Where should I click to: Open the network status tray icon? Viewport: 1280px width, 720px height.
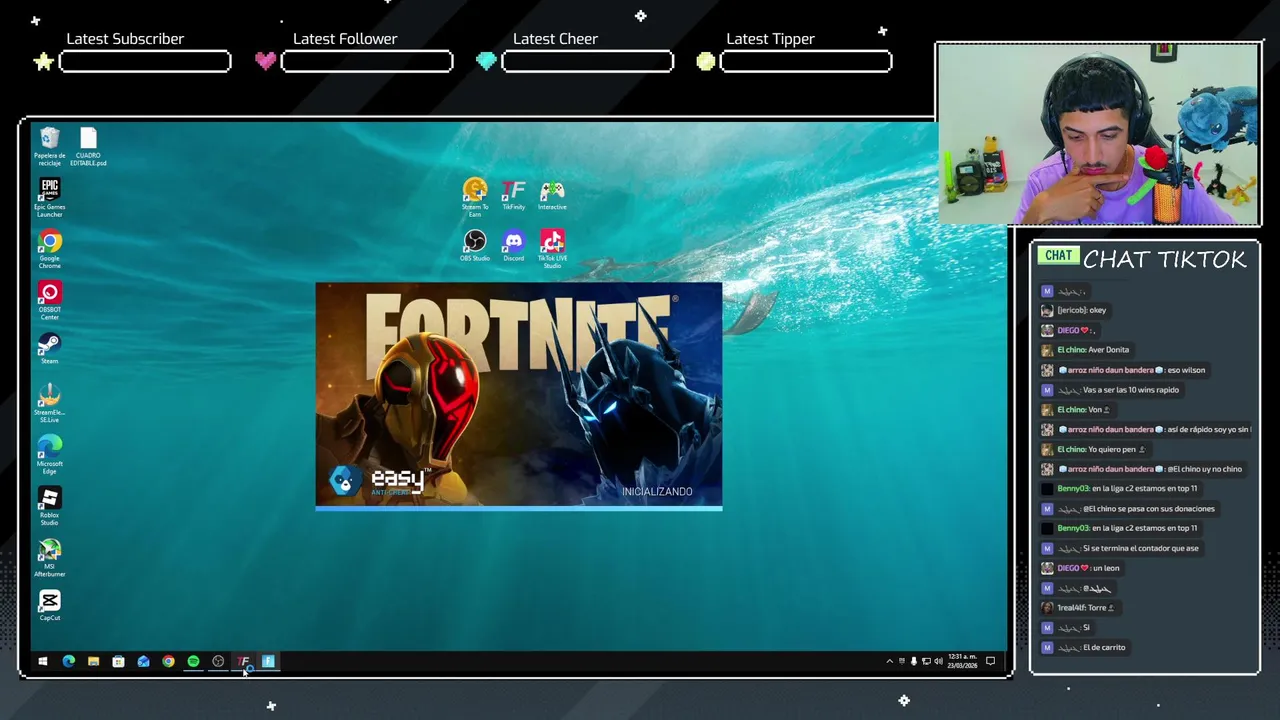(926, 661)
